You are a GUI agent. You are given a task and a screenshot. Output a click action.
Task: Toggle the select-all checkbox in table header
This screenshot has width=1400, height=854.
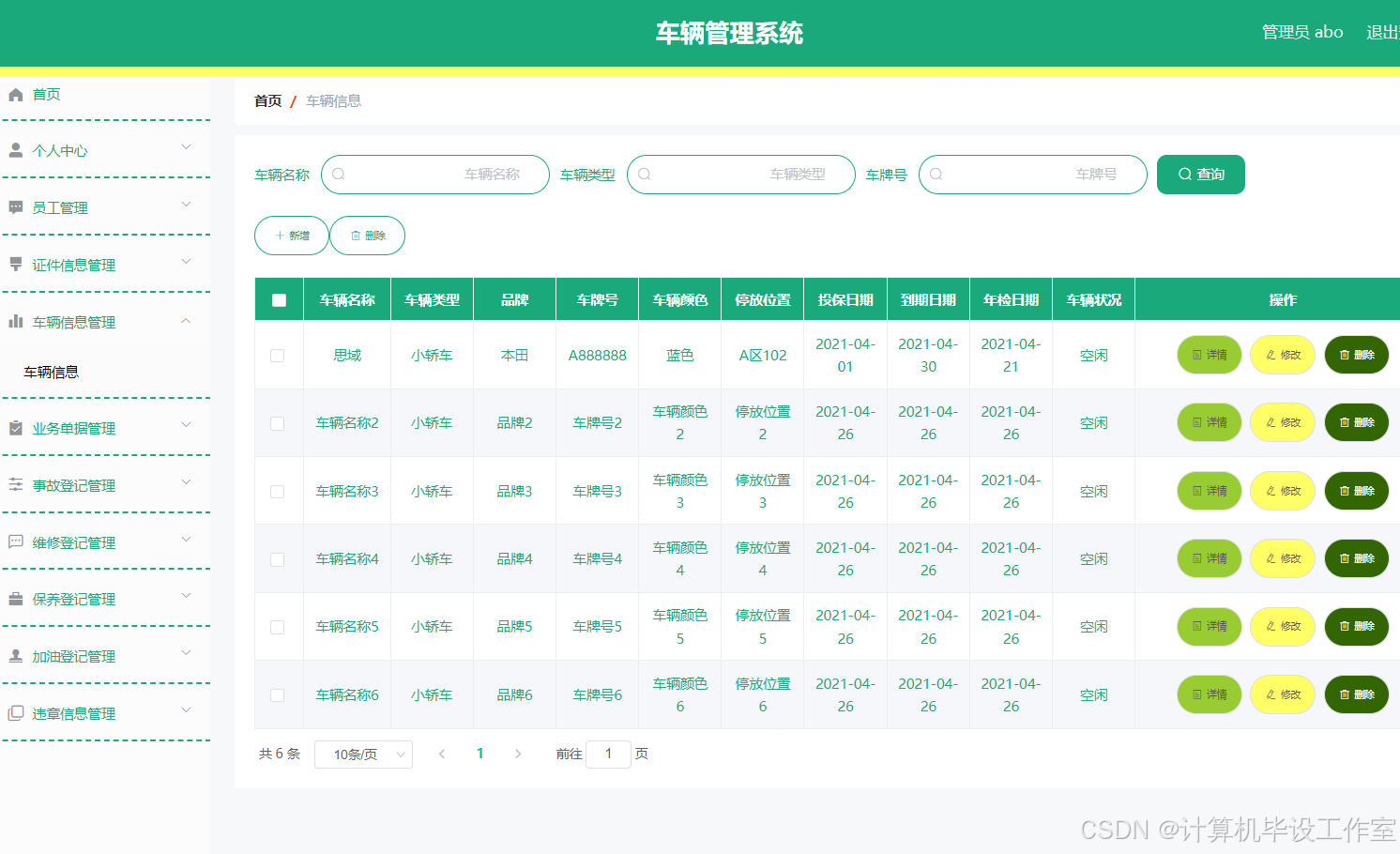click(x=279, y=300)
